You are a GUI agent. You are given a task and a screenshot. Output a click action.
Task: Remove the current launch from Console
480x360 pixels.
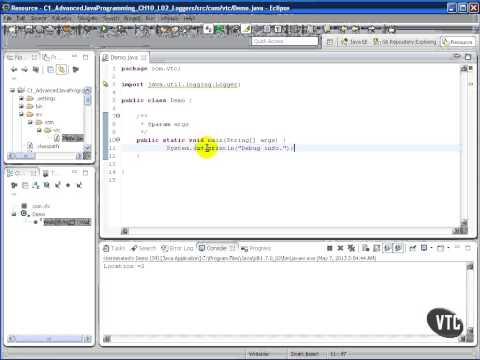point(340,248)
